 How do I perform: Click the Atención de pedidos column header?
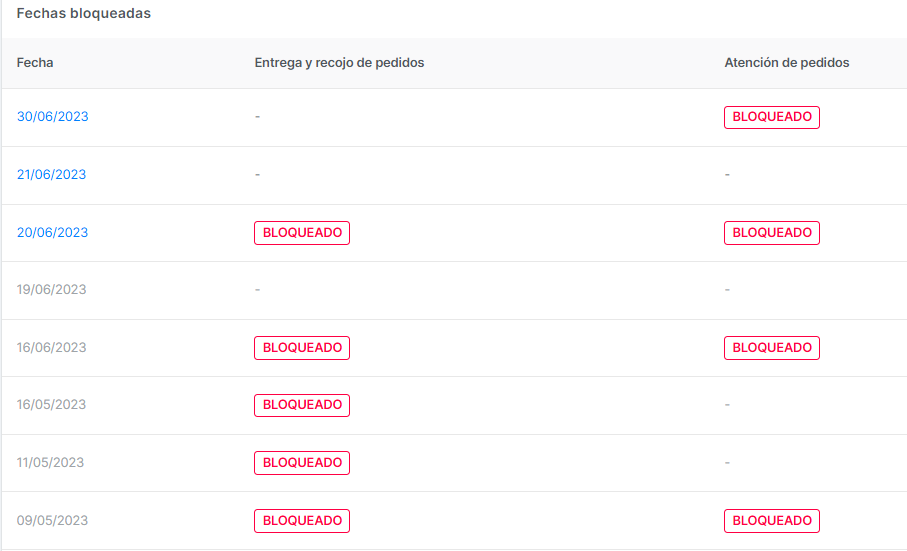(x=786, y=63)
